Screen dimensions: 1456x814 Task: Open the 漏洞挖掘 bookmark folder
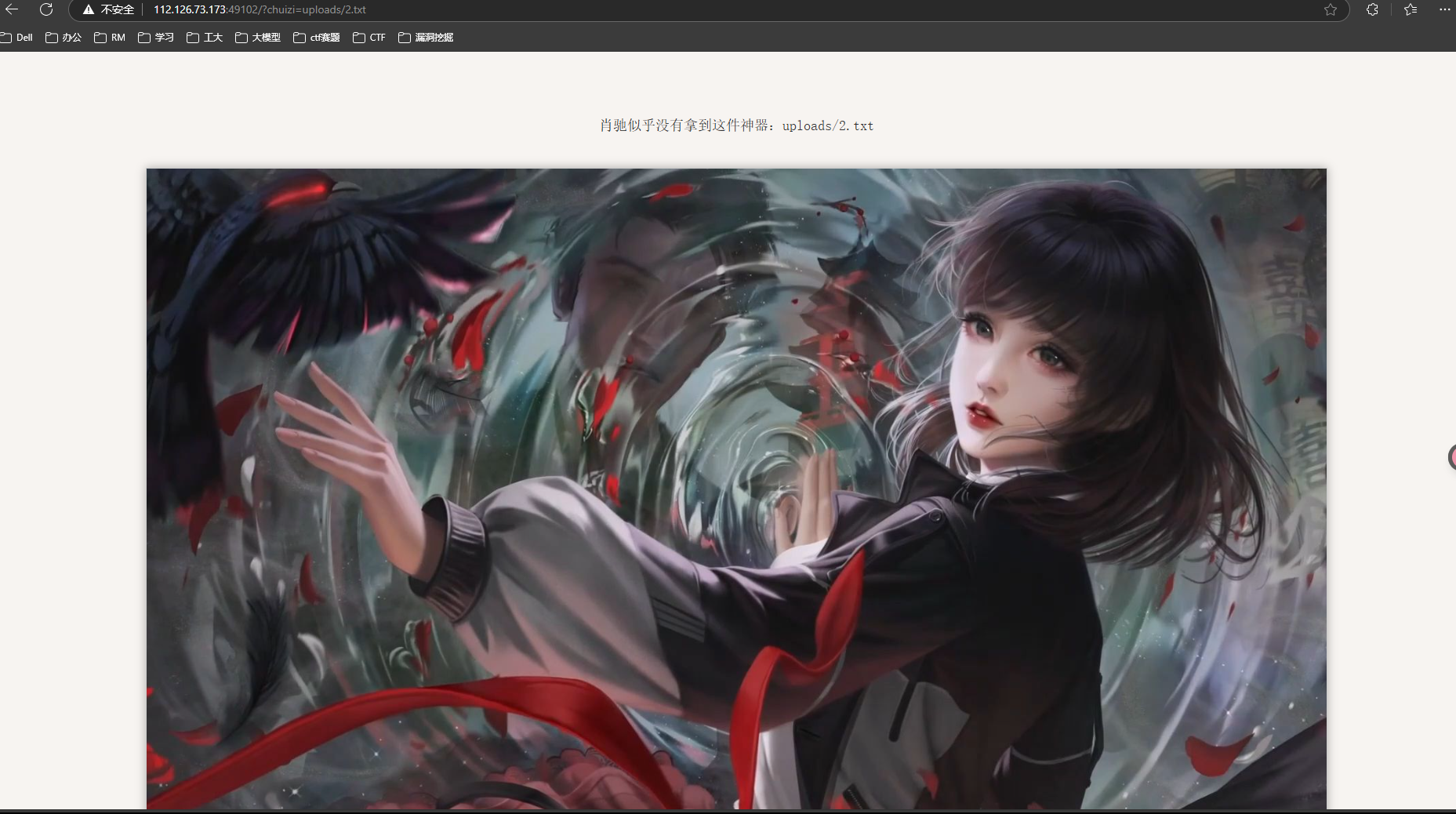[426, 37]
